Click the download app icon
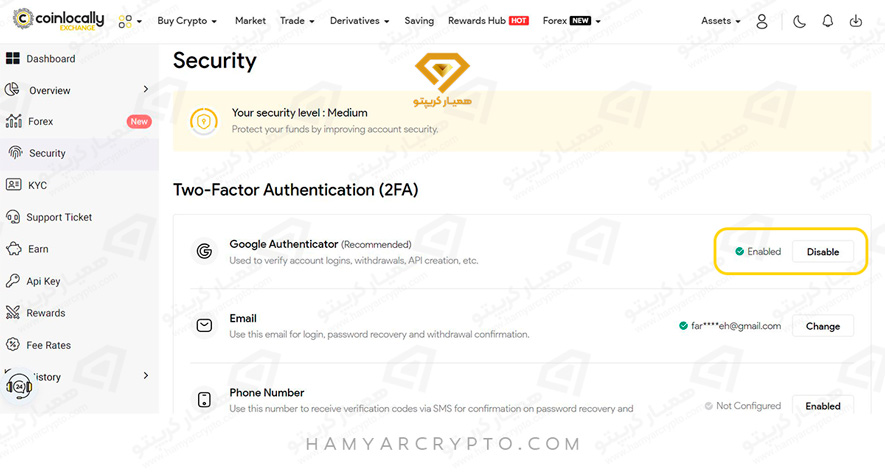The width and height of the screenshot is (885, 473). click(855, 21)
